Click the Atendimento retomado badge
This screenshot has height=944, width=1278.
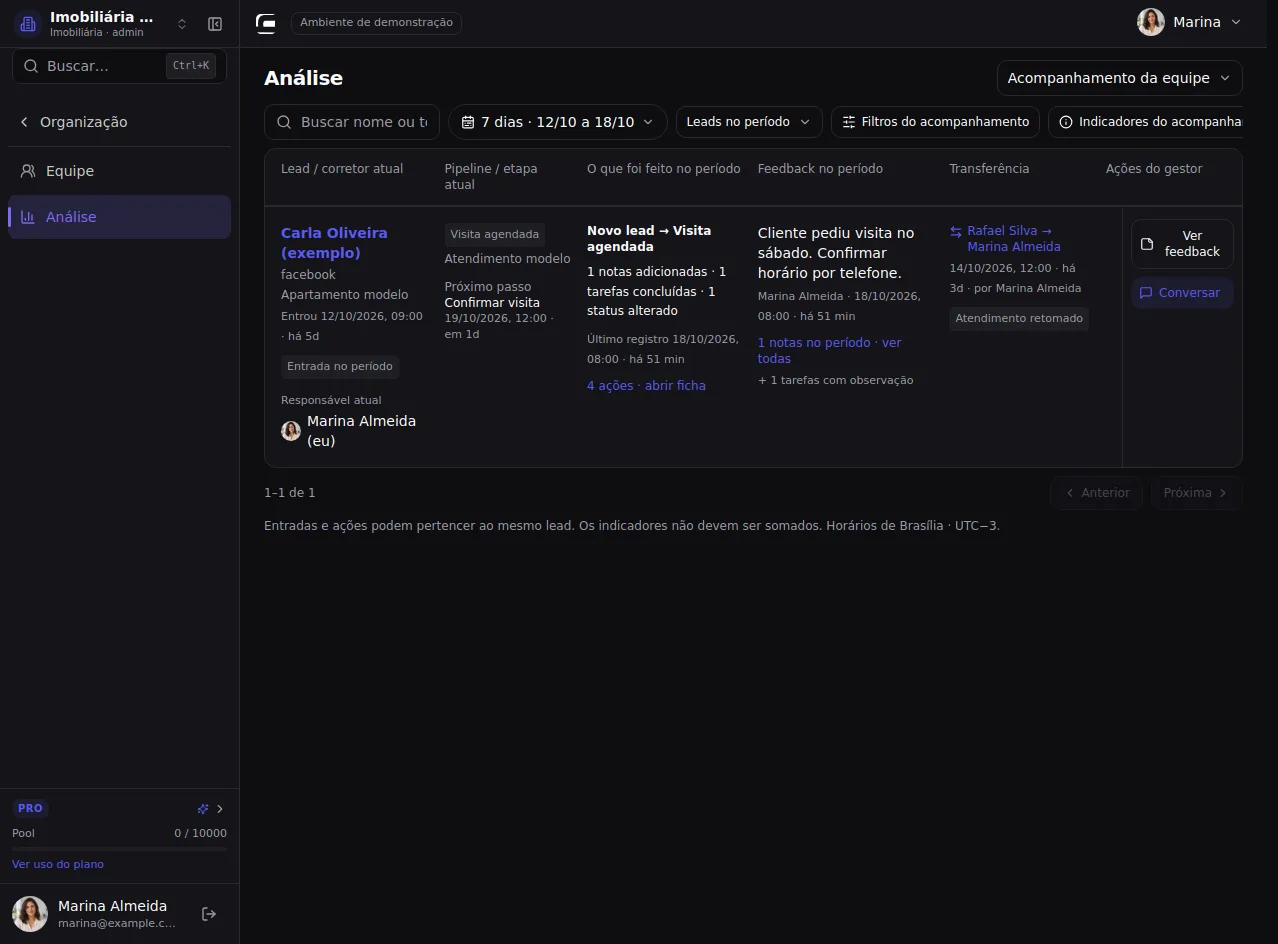[x=1019, y=319]
